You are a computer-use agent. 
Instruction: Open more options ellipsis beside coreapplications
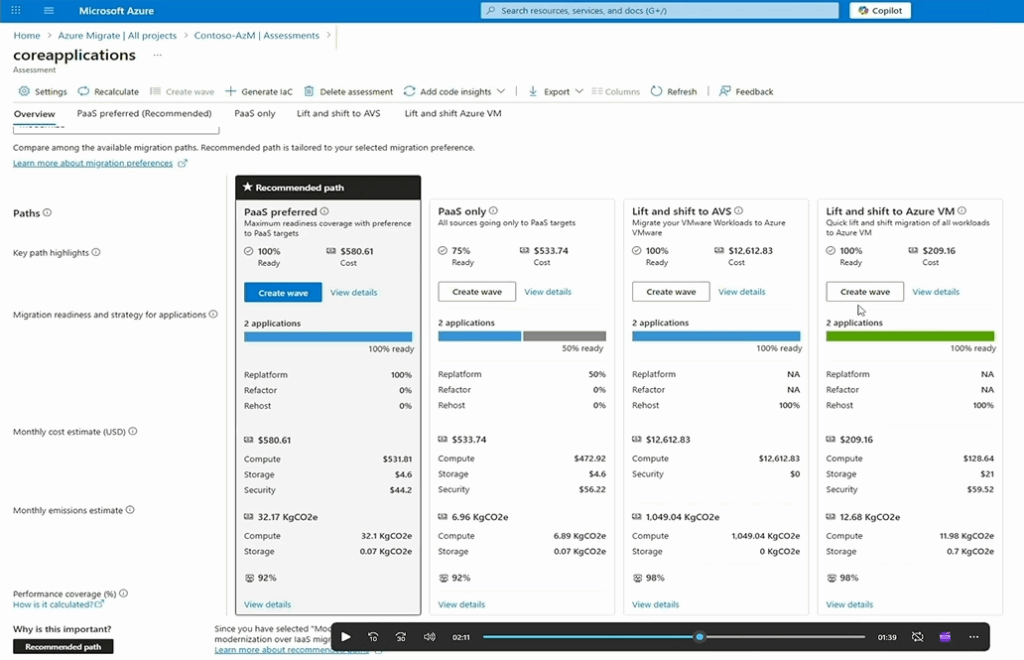click(157, 55)
